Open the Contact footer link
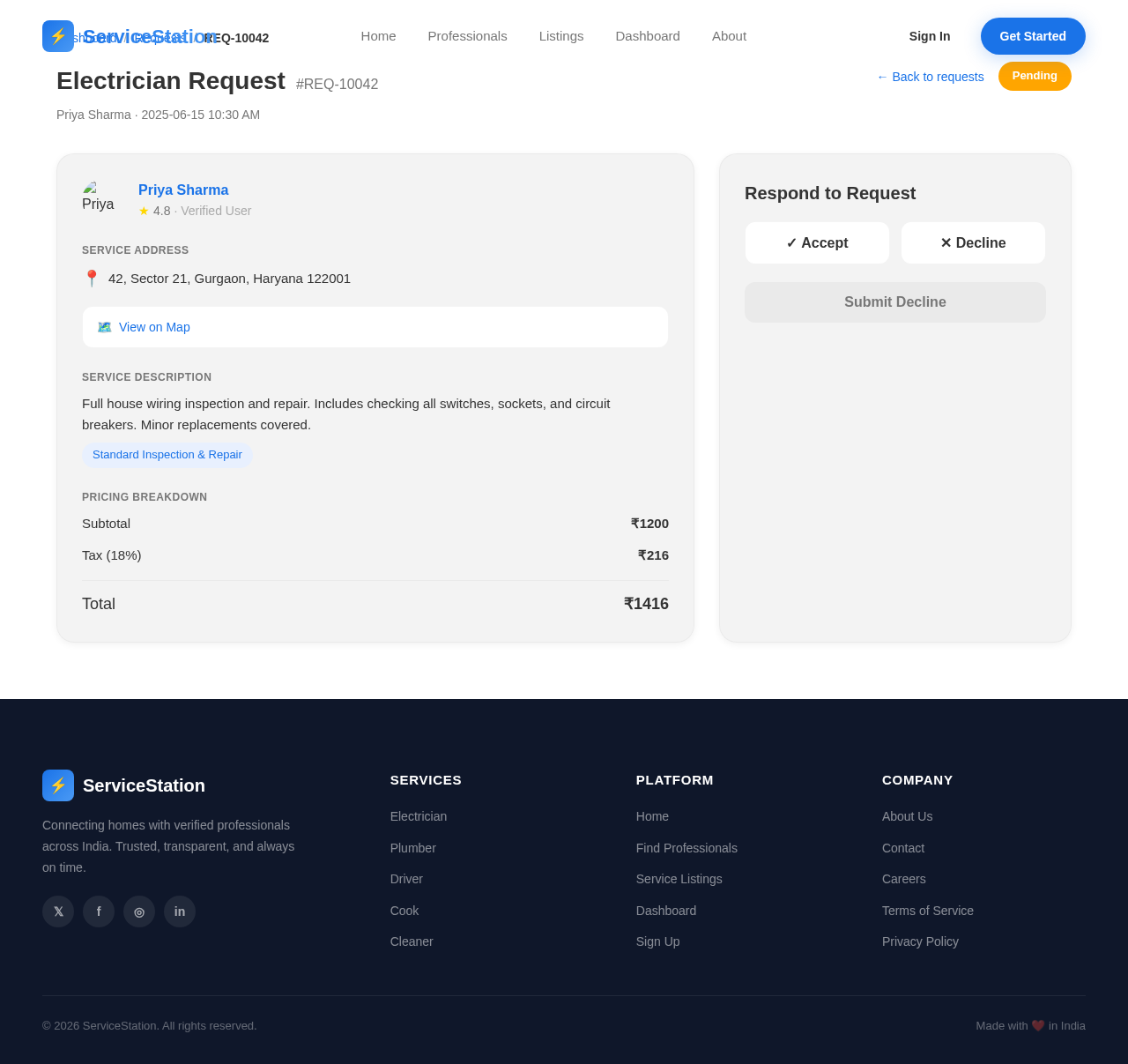Viewport: 1128px width, 1064px height. coord(903,848)
